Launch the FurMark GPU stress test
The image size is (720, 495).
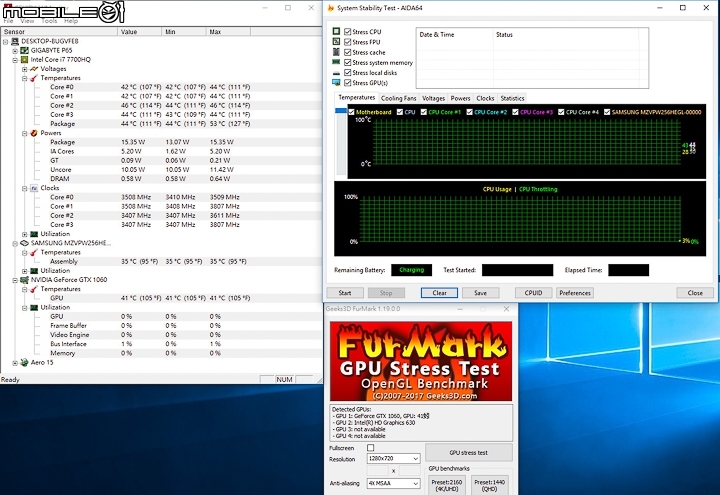(x=469, y=452)
